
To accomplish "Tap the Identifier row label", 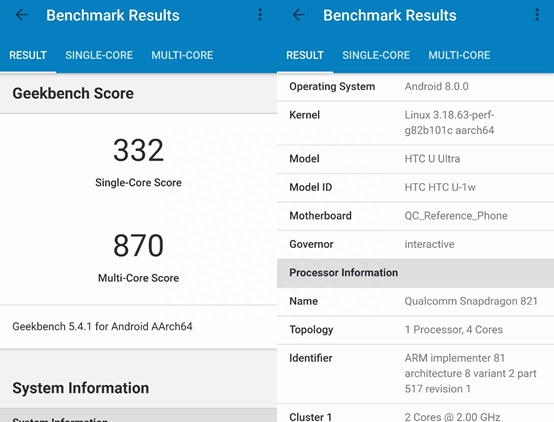I will 311,358.
